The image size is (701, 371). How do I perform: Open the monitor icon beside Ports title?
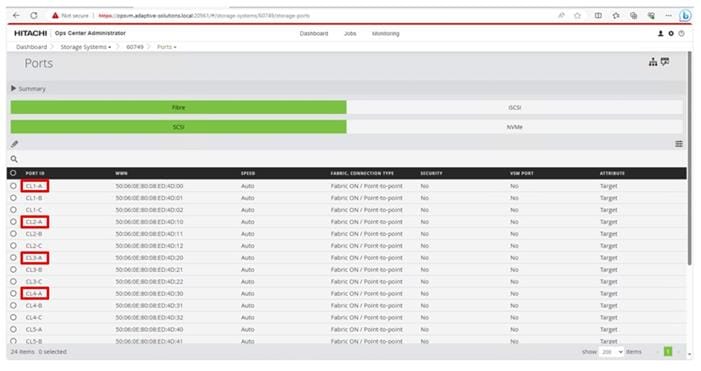pyautogui.click(x=665, y=62)
